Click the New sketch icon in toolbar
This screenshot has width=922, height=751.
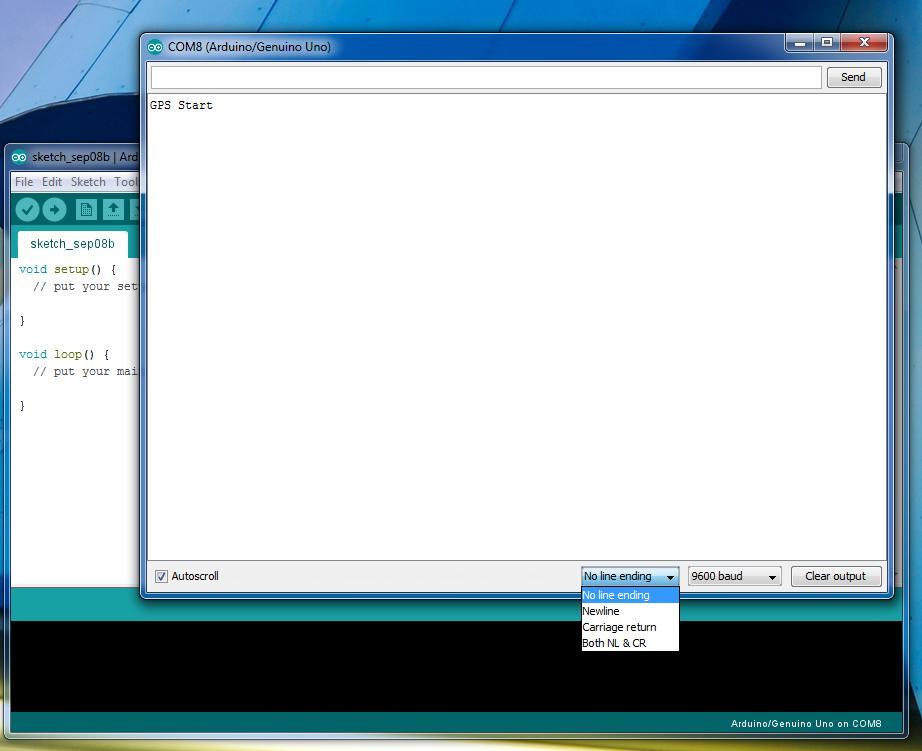tap(86, 209)
